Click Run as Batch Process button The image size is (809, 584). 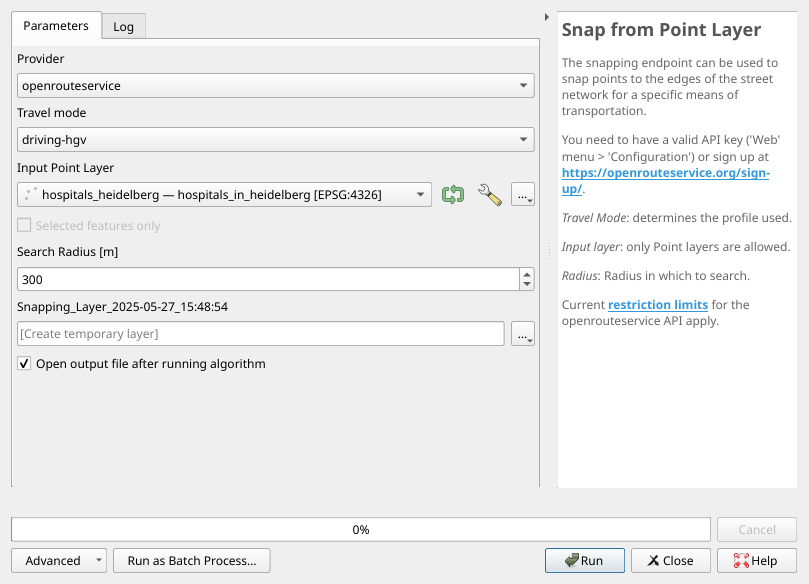click(192, 561)
